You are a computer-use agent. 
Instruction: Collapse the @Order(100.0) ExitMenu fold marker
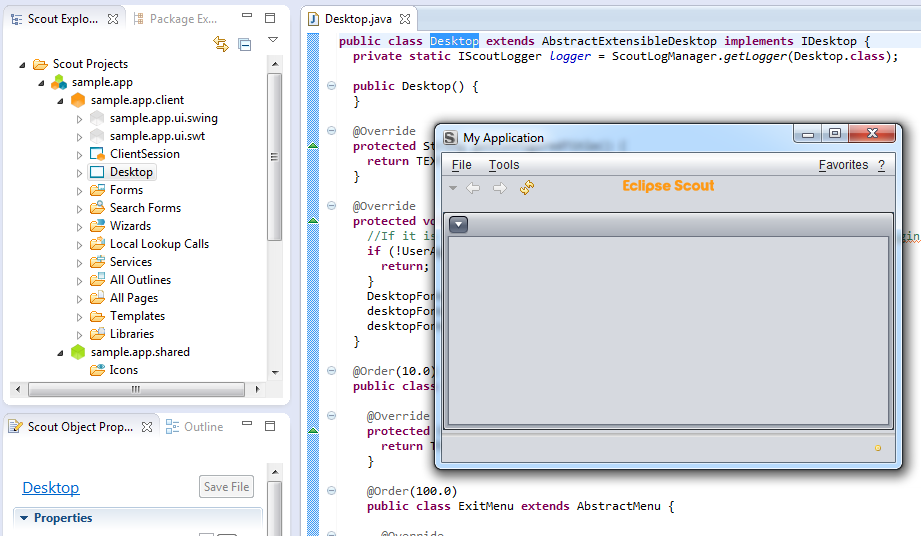tap(331, 491)
